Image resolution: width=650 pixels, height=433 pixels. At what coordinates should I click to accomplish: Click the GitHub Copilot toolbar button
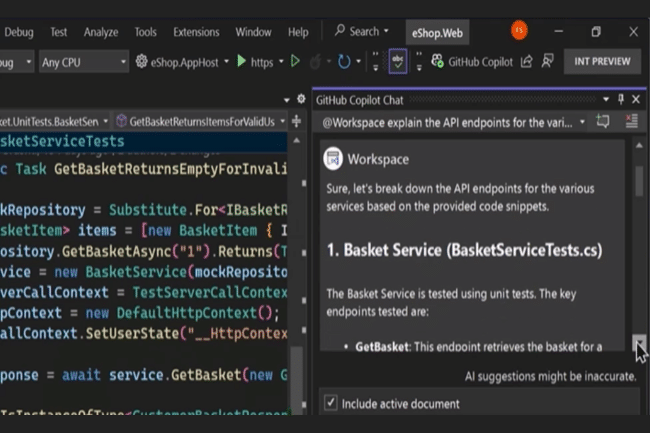coord(472,62)
